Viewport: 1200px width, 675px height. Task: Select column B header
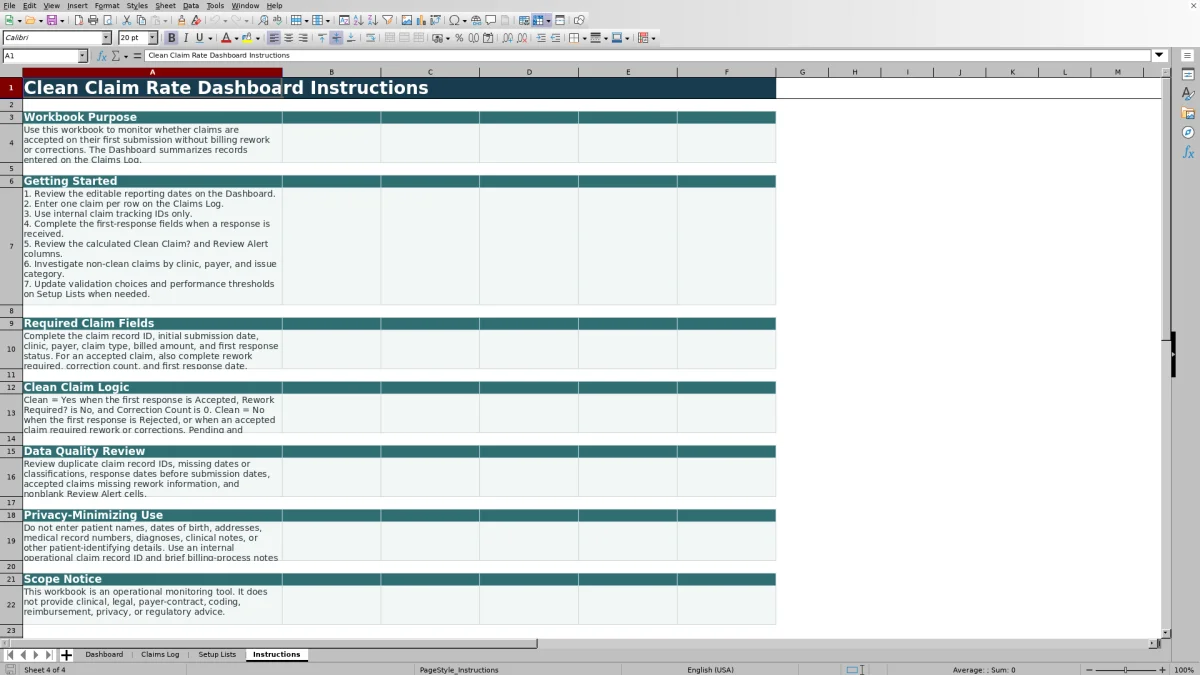click(331, 72)
